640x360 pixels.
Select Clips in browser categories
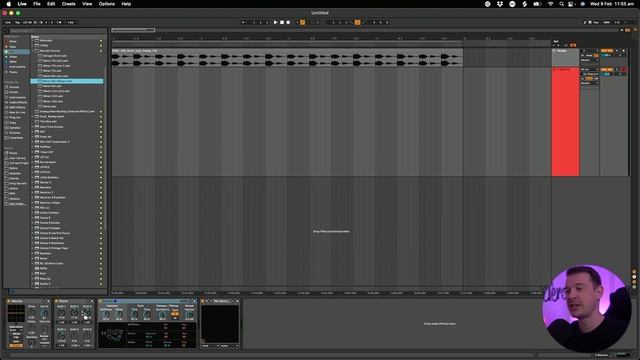coord(13,122)
